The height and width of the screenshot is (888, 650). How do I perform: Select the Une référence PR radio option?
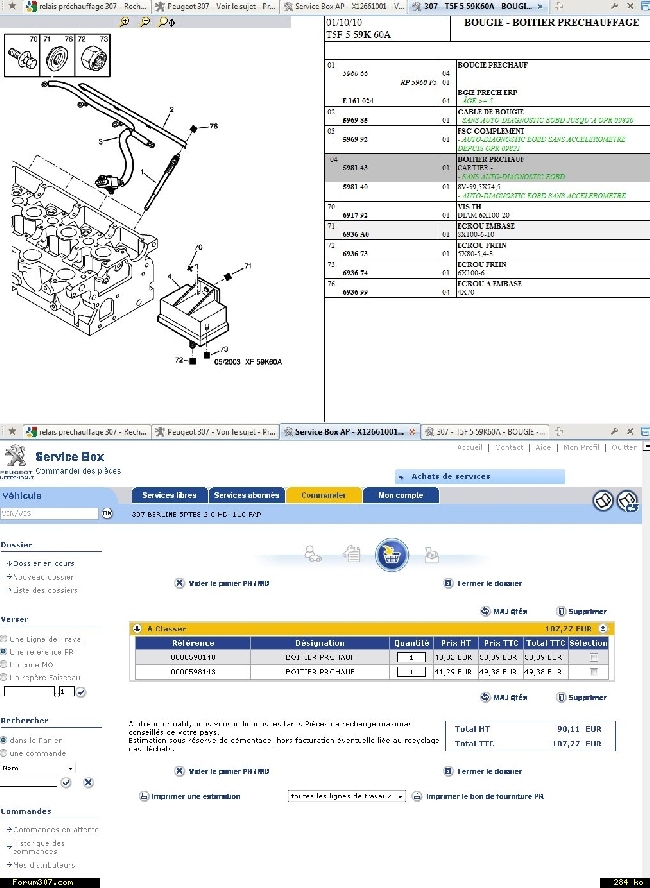point(3,652)
